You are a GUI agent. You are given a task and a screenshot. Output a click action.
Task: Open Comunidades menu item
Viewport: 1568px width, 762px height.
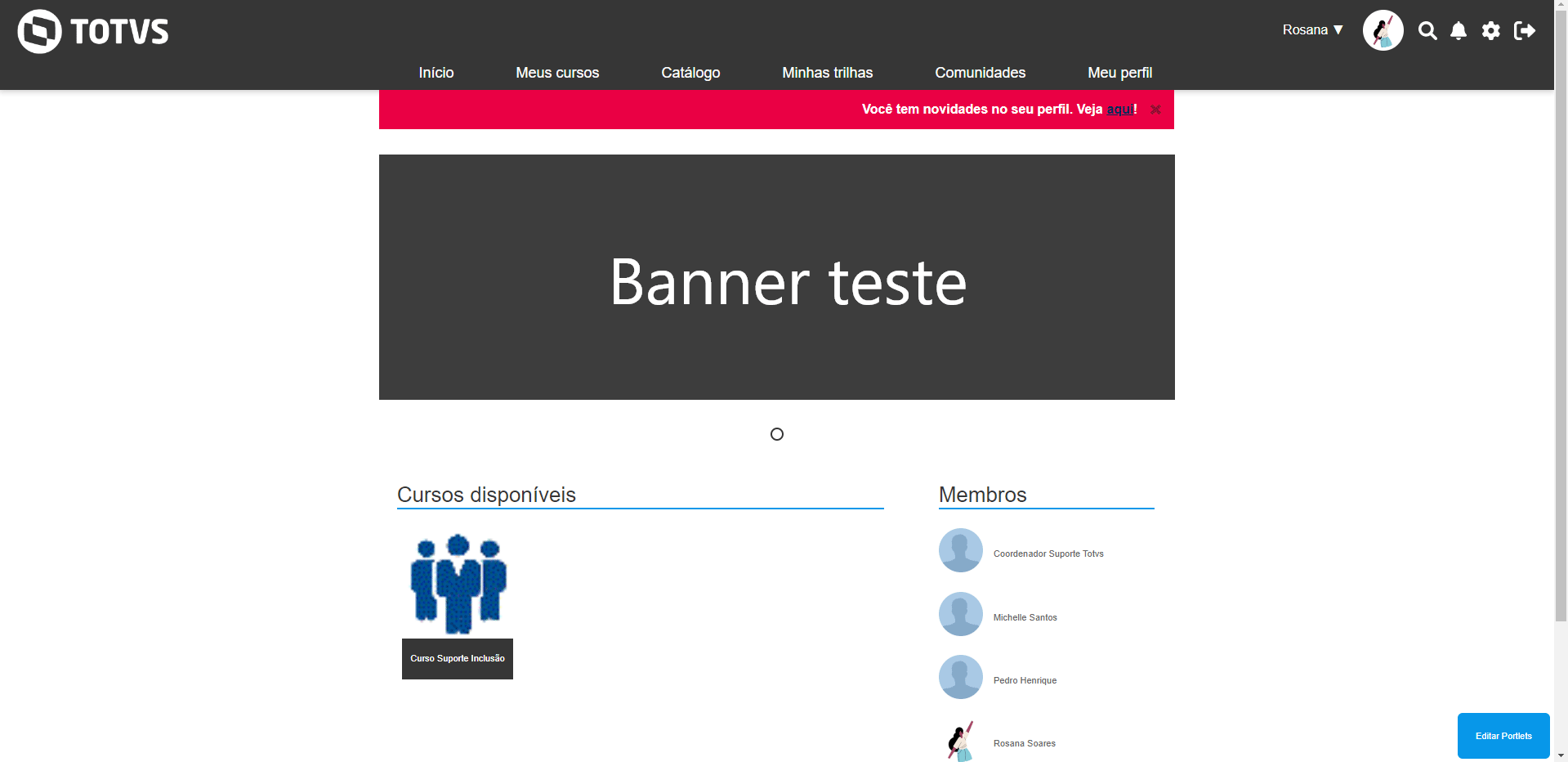tap(981, 73)
